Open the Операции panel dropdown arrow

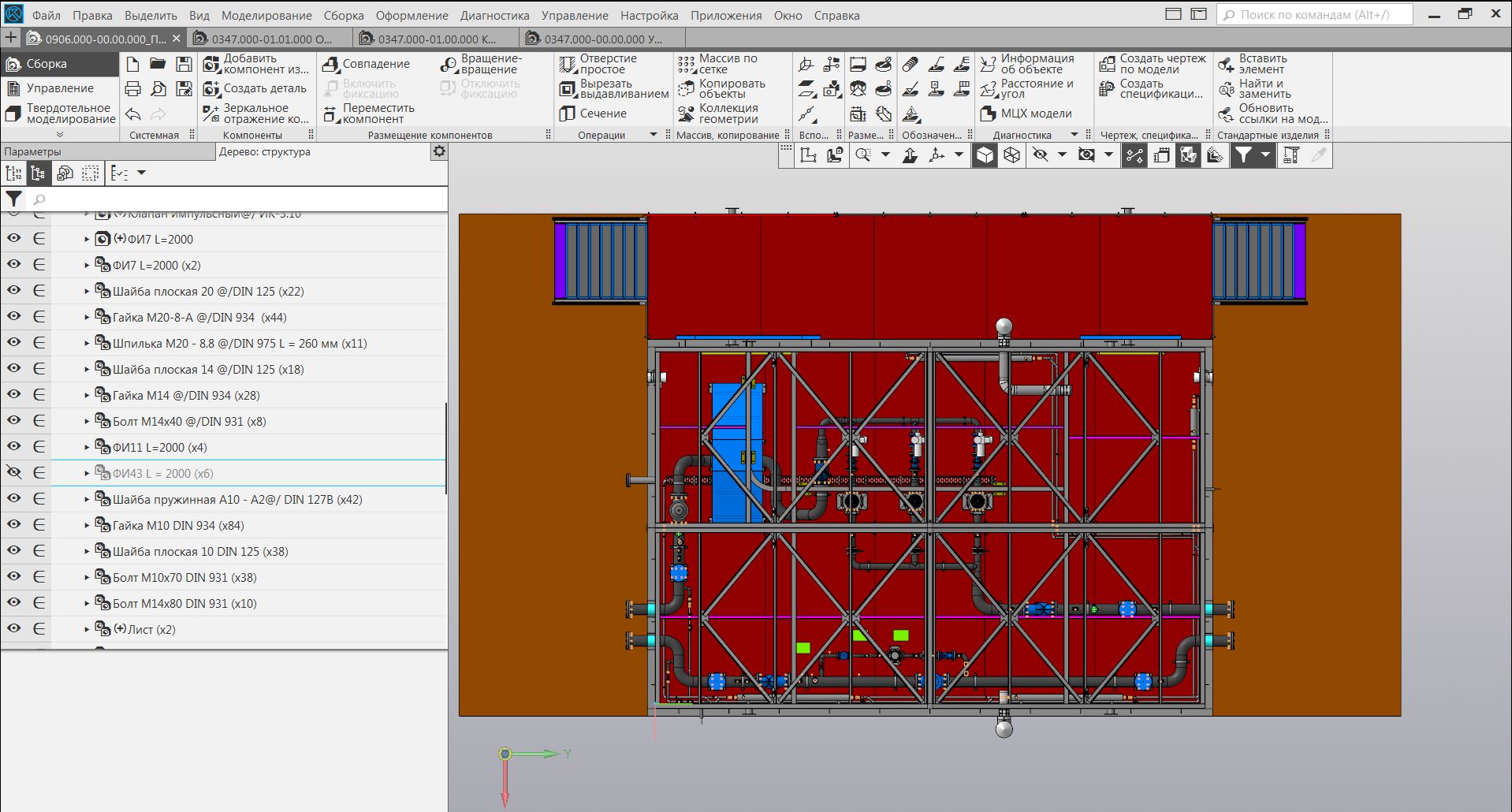point(653,135)
